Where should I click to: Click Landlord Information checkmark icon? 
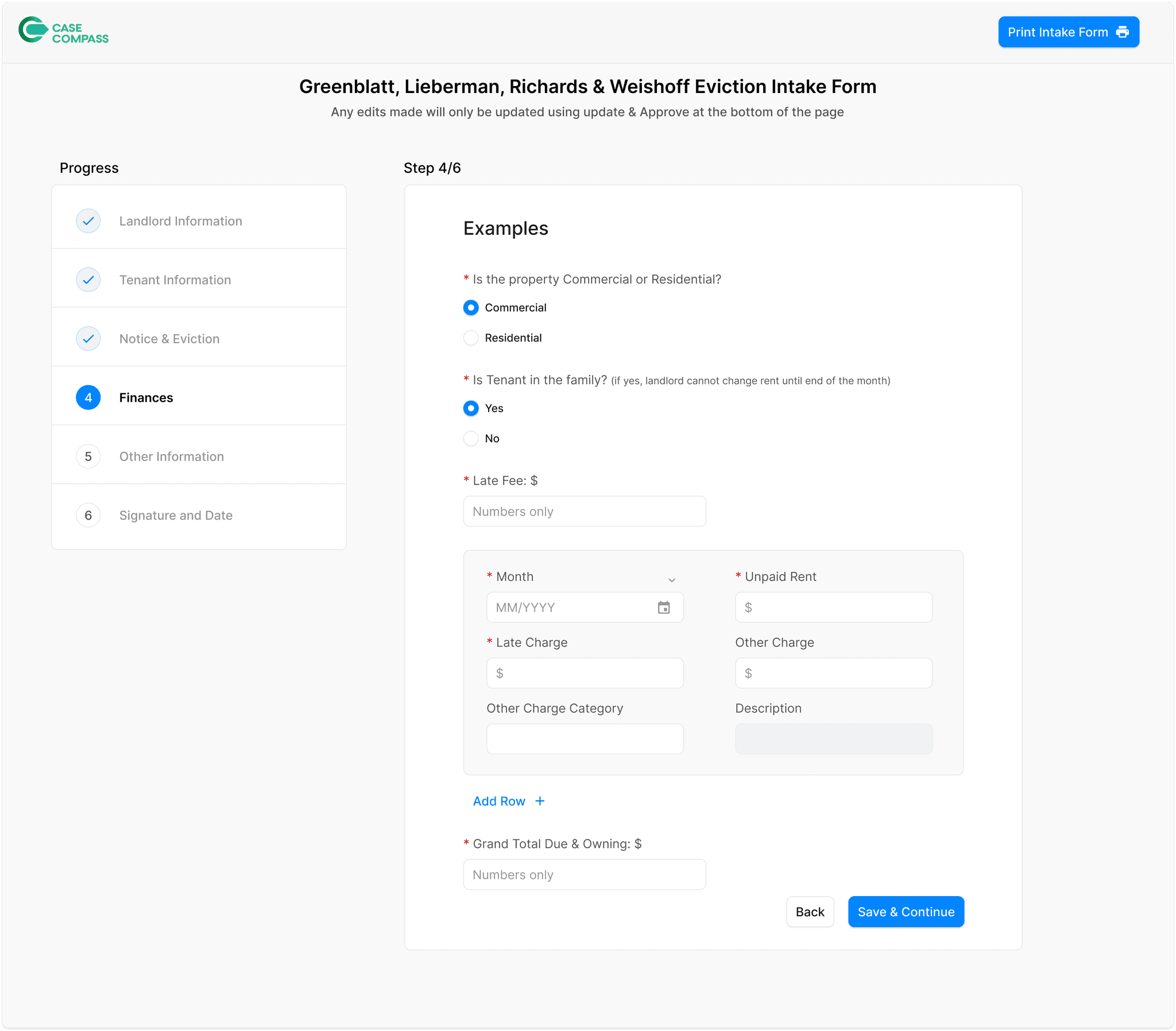[x=88, y=221]
